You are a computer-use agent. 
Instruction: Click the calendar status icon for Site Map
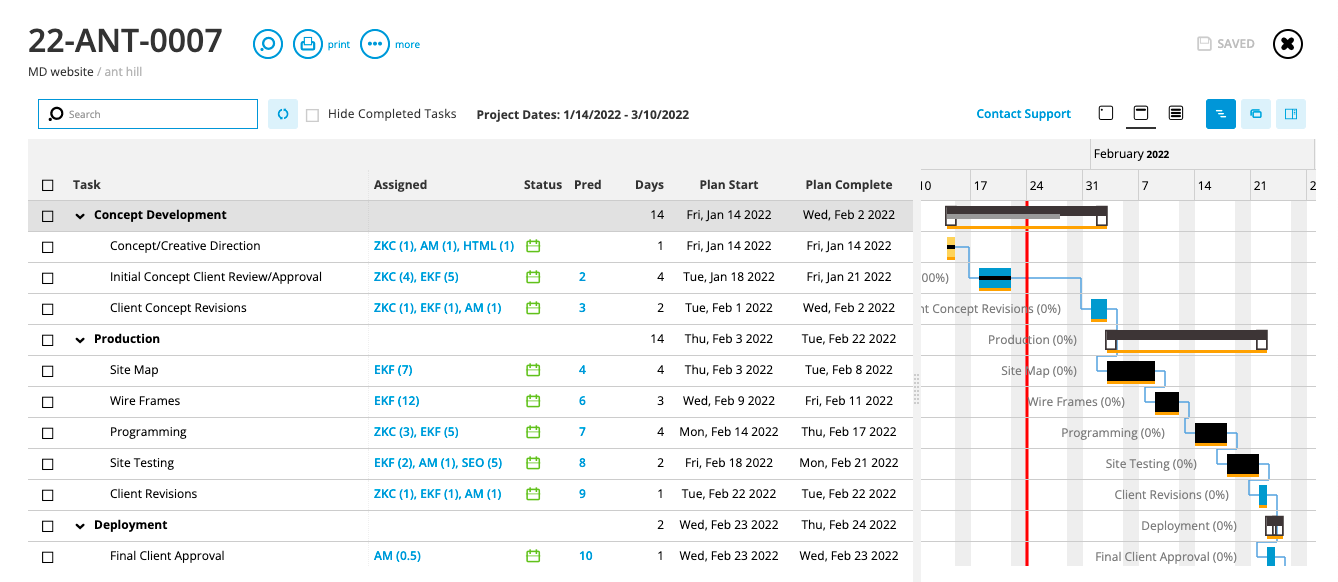pyautogui.click(x=533, y=370)
